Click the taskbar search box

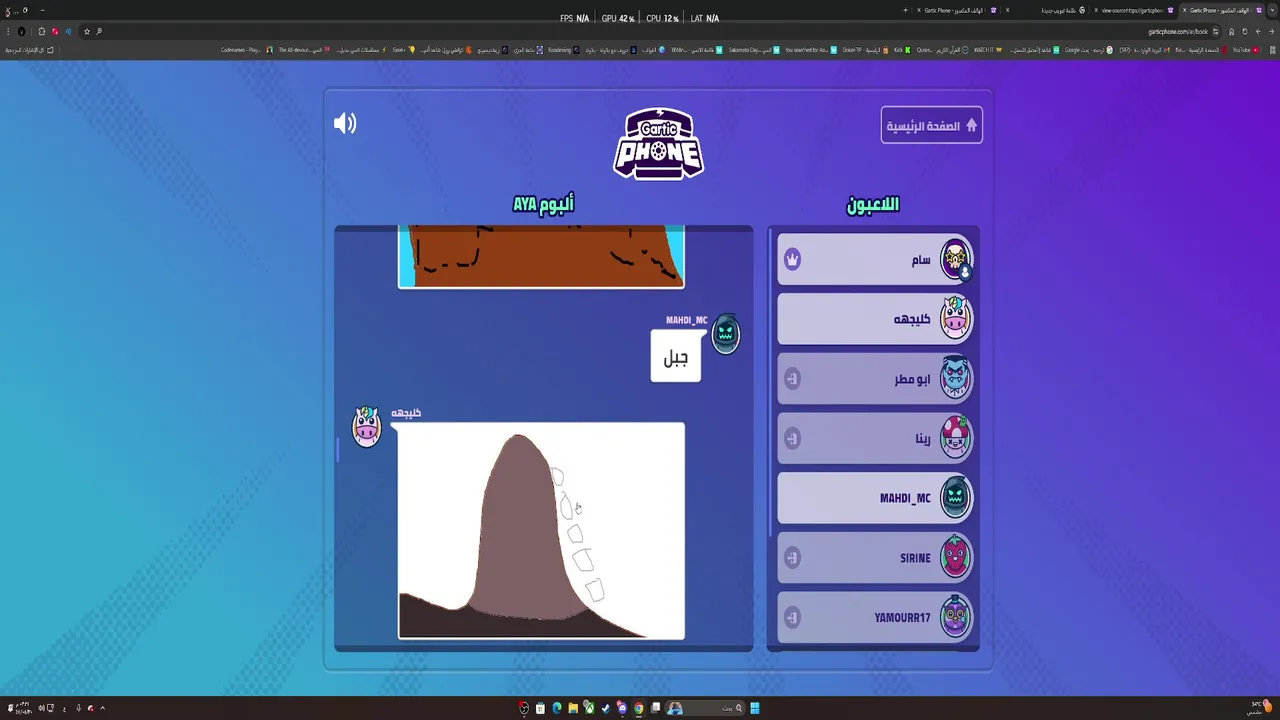click(705, 708)
